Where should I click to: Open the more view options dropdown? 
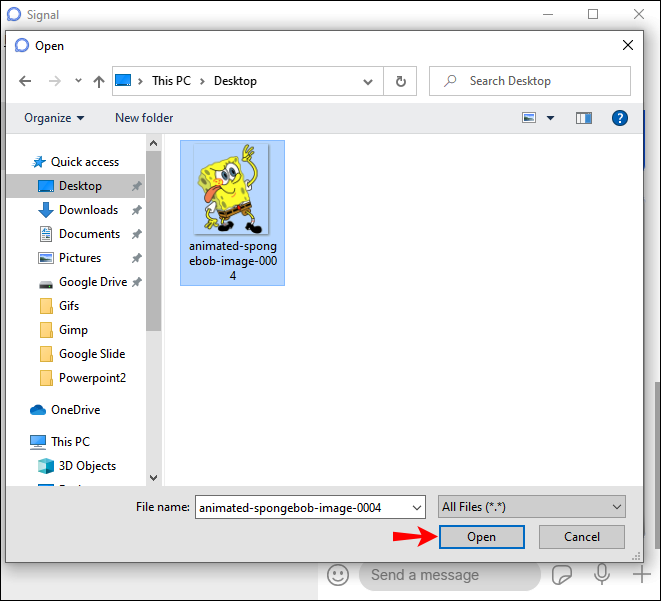click(550, 118)
